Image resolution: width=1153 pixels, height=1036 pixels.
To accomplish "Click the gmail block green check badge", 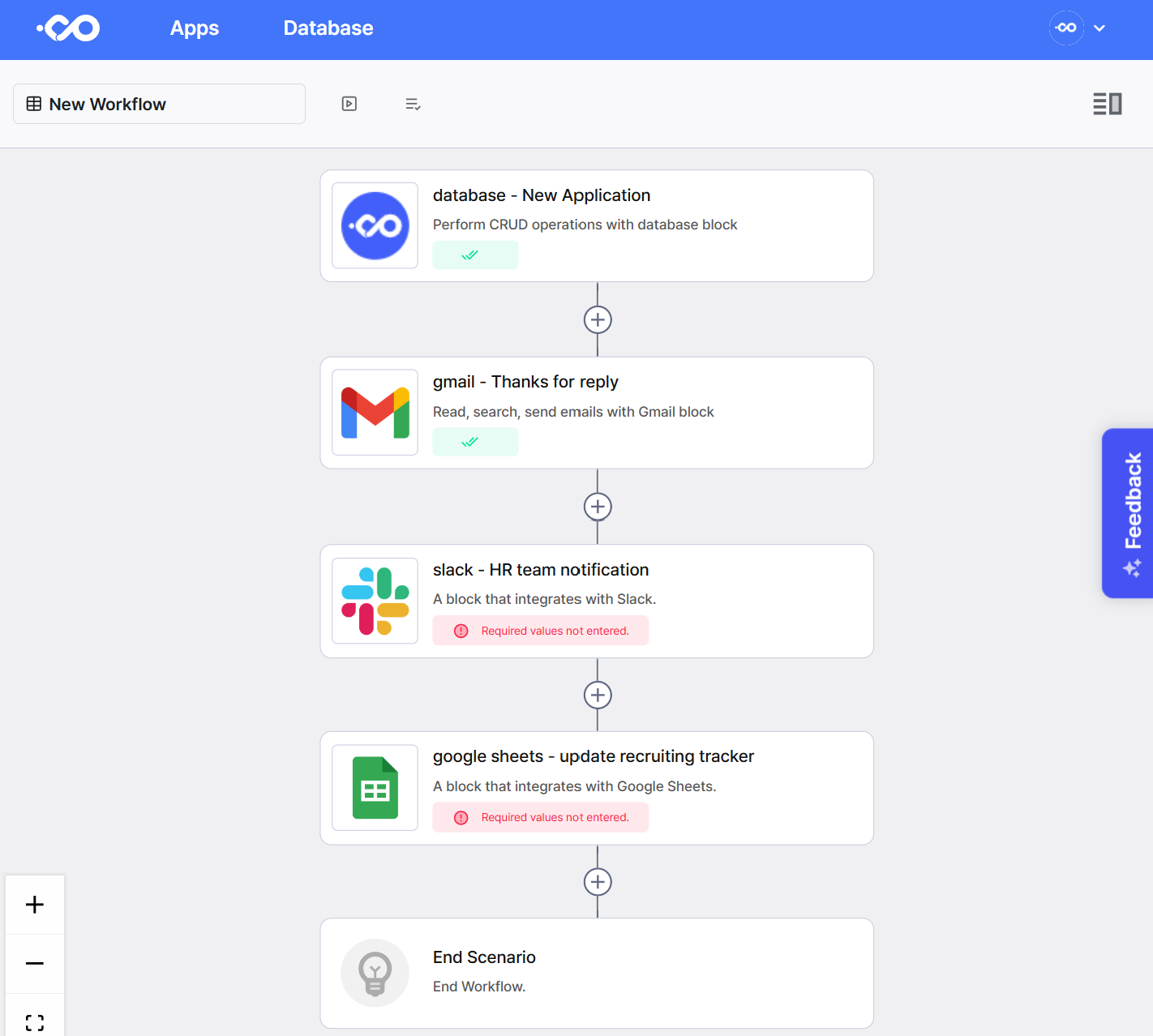I will click(475, 442).
